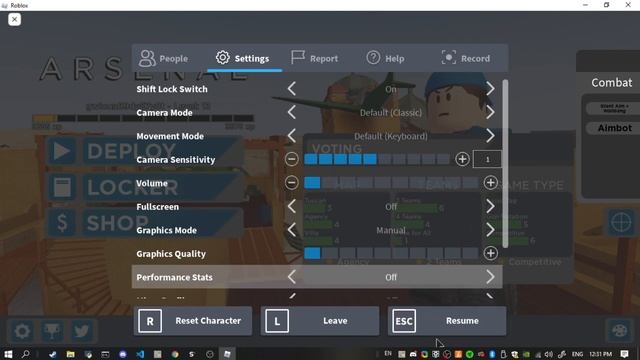Viewport: 640px width, 360px height.
Task: Toggle Shift Lock Switch with right arrow
Action: click(x=490, y=89)
